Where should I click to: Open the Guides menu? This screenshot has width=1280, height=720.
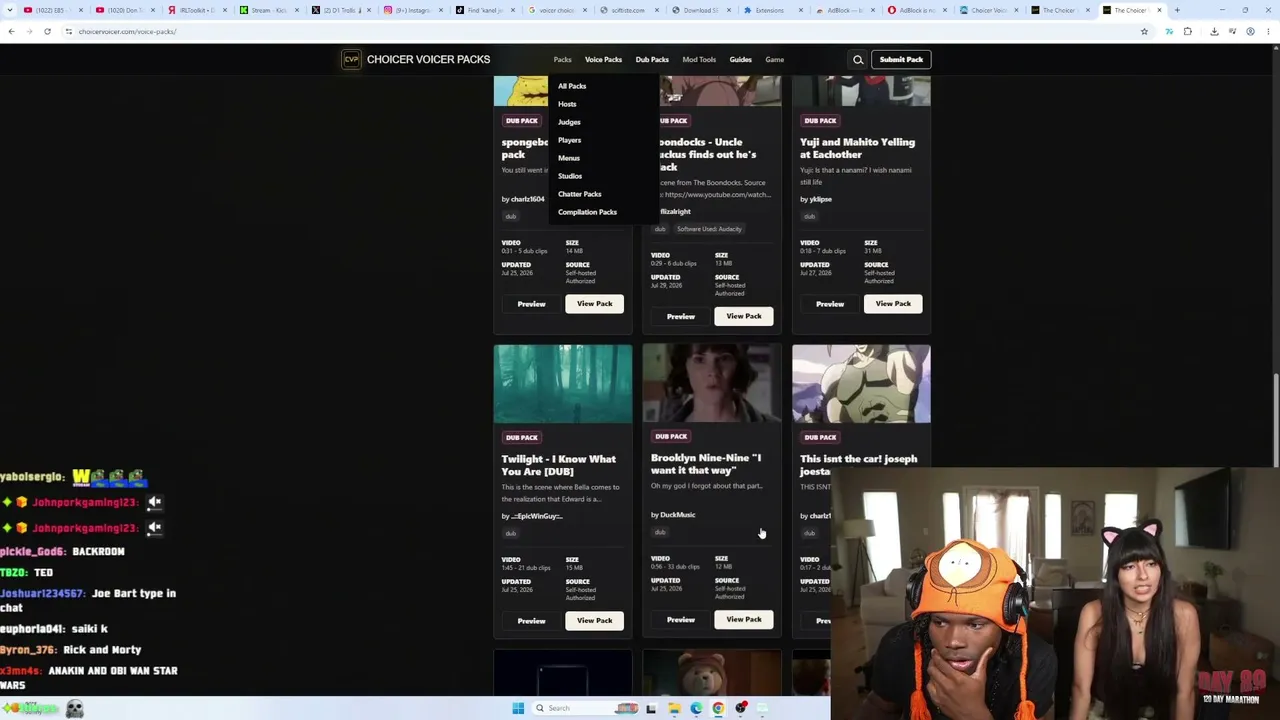(x=740, y=60)
